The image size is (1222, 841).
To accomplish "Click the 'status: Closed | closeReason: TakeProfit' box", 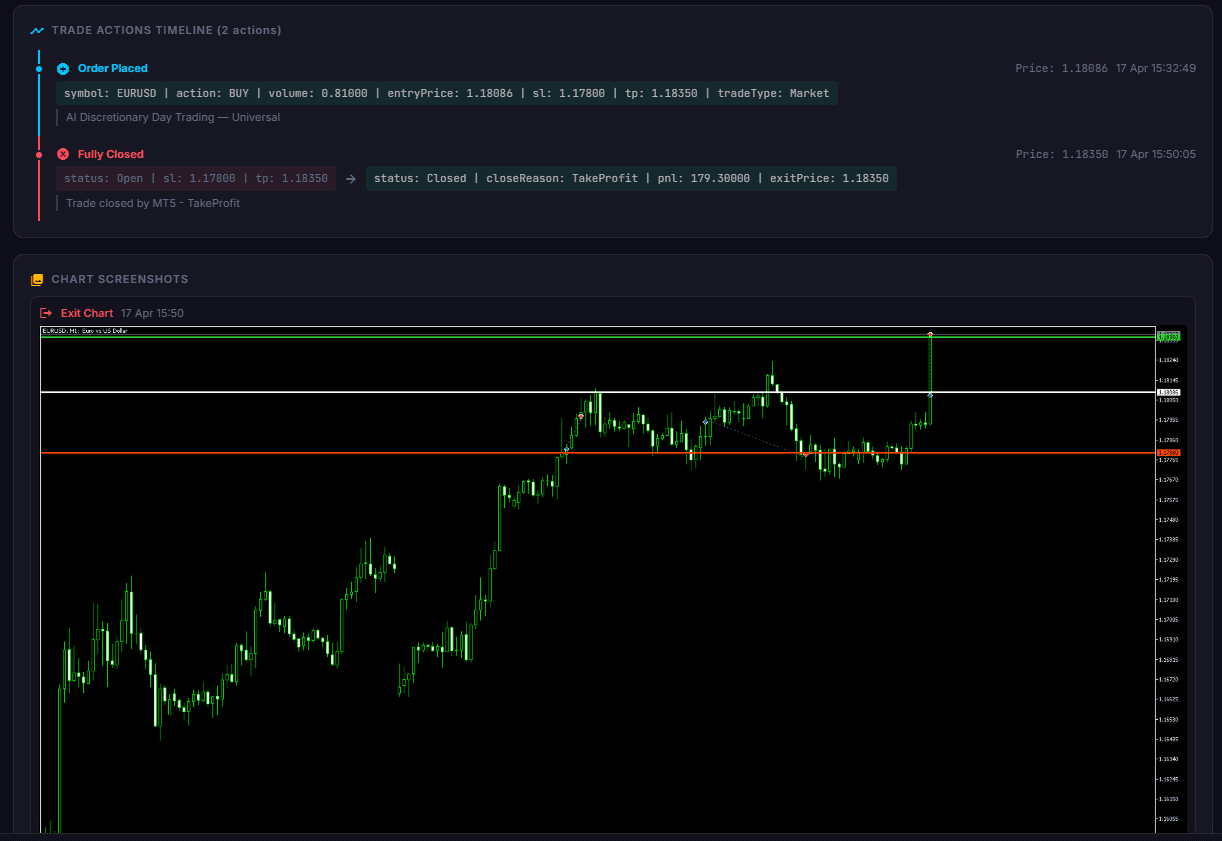I will pos(631,179).
